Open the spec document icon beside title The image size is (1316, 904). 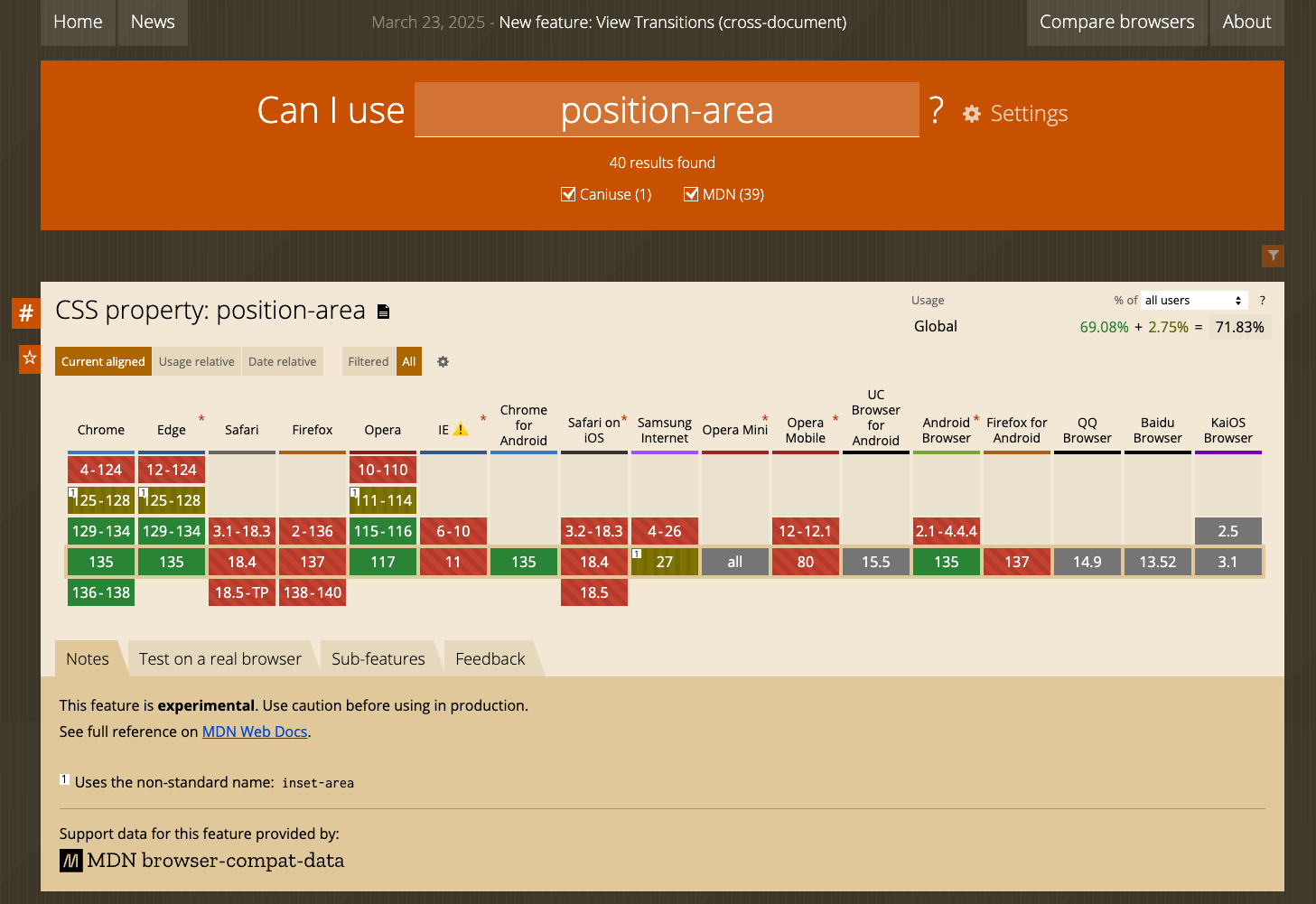click(x=383, y=312)
